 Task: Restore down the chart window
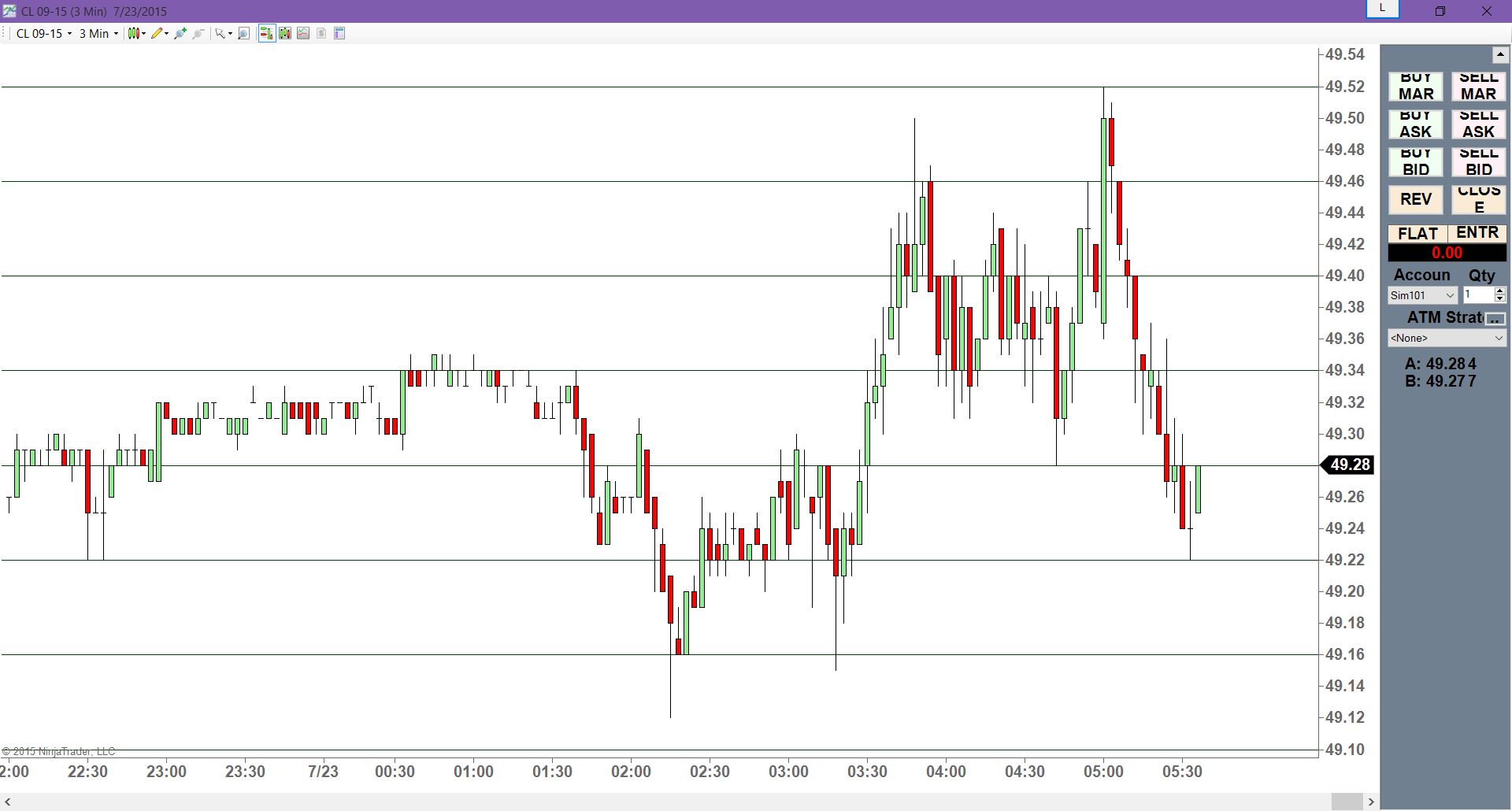coord(1440,11)
